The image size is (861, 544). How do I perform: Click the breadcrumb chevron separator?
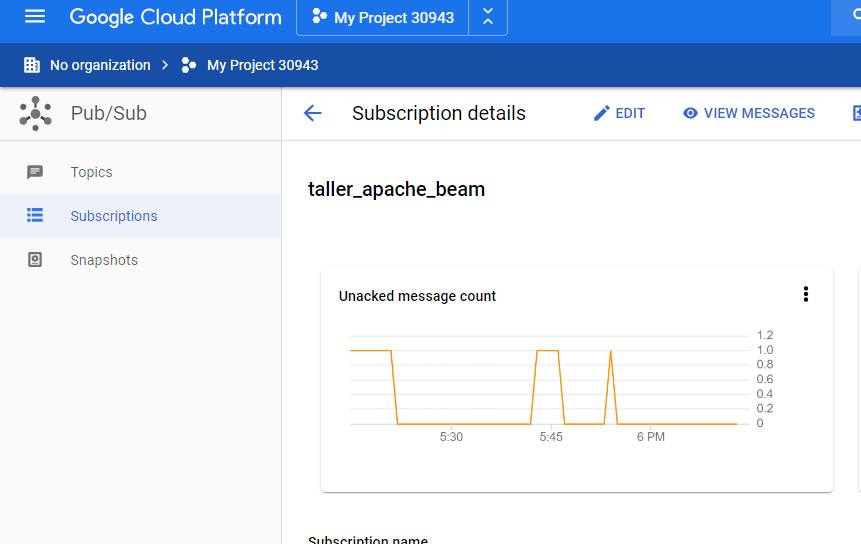pos(165,65)
